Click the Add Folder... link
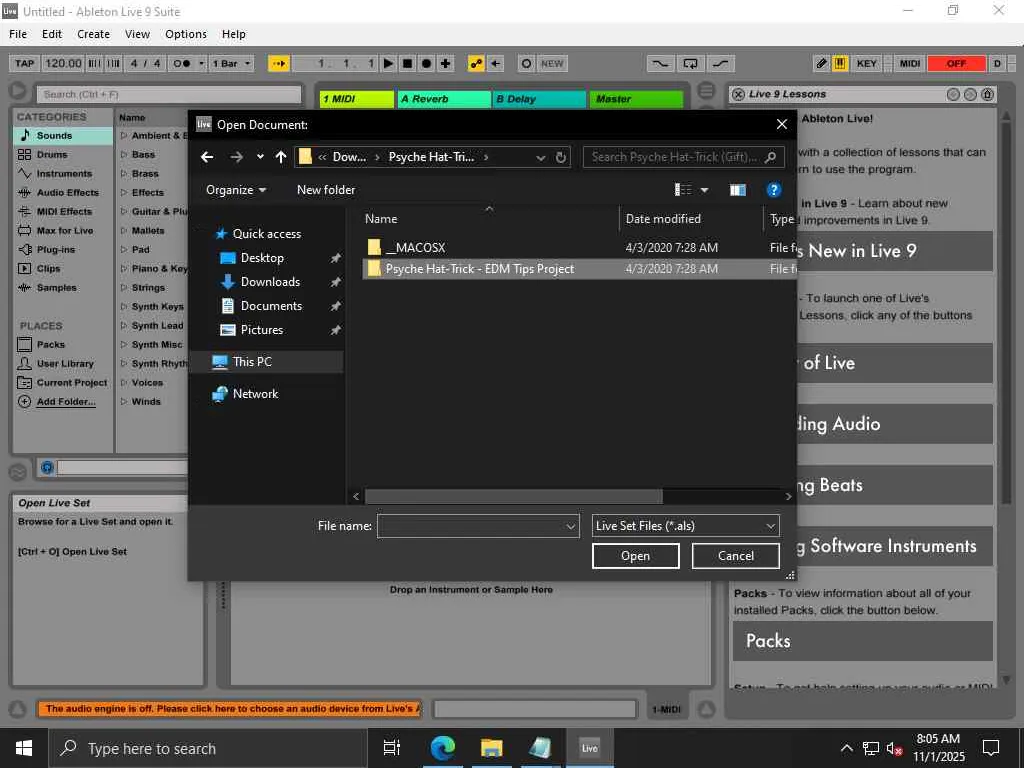 [x=66, y=401]
